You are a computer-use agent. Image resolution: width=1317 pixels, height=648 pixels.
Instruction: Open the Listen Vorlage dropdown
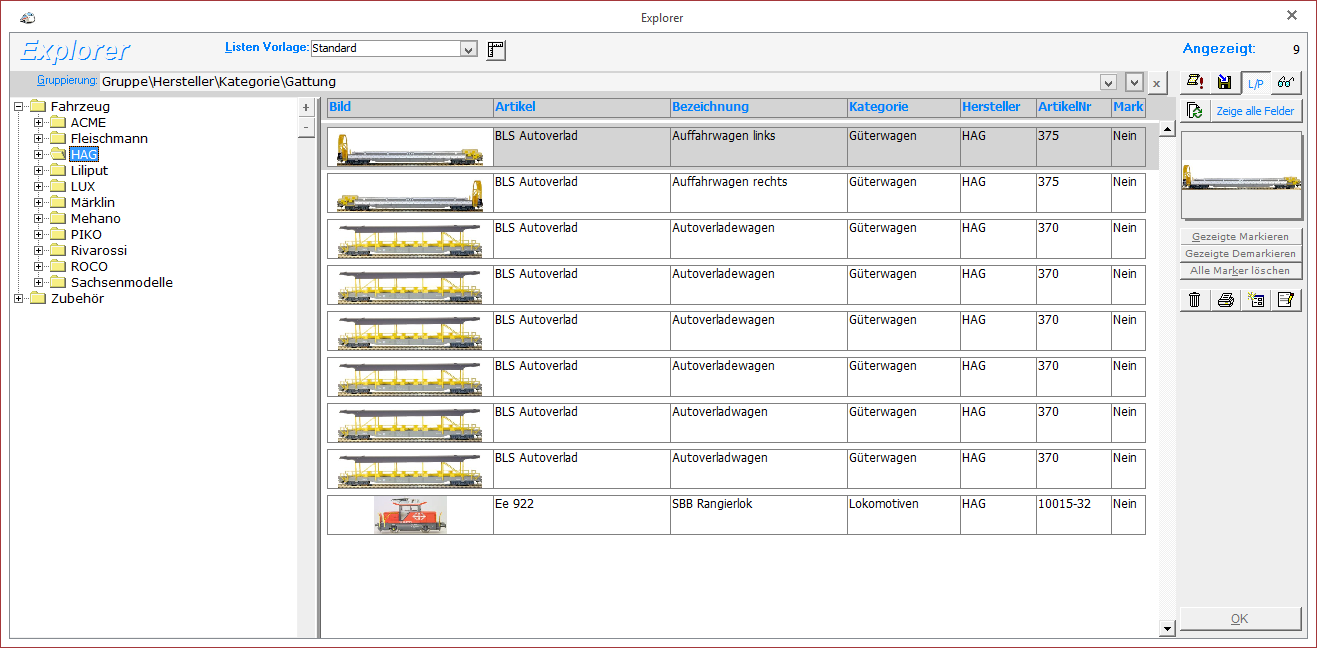468,48
